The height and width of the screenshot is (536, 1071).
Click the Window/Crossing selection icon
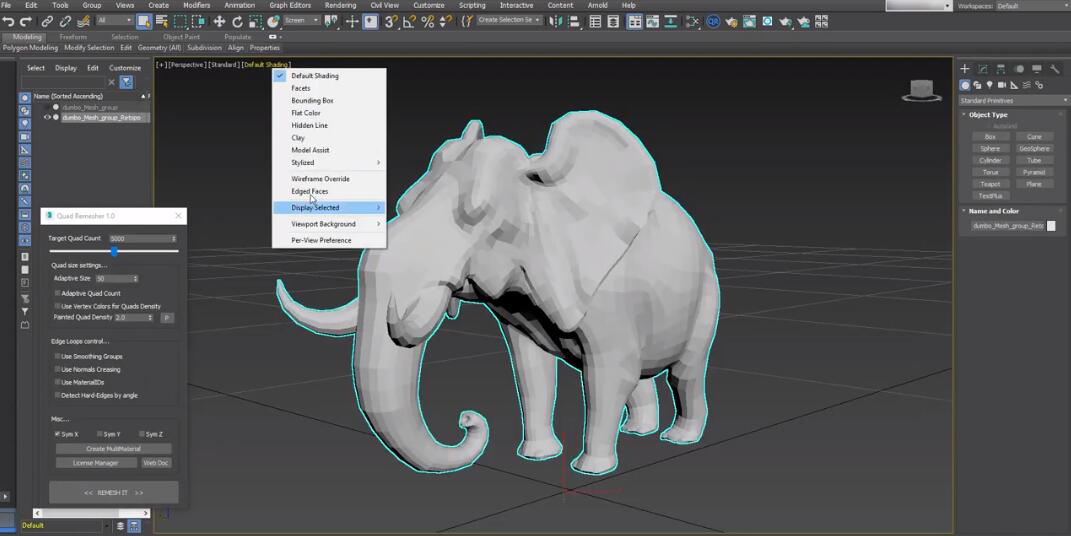(x=198, y=22)
